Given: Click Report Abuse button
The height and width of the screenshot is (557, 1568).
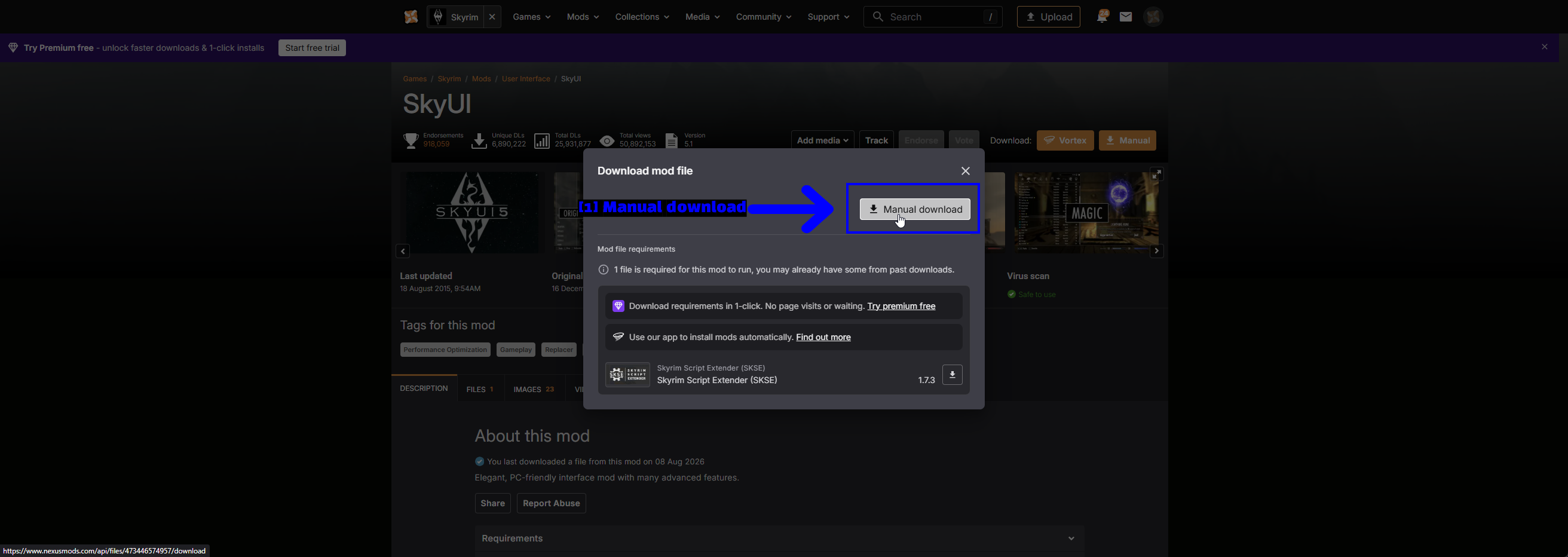Looking at the screenshot, I should point(551,503).
